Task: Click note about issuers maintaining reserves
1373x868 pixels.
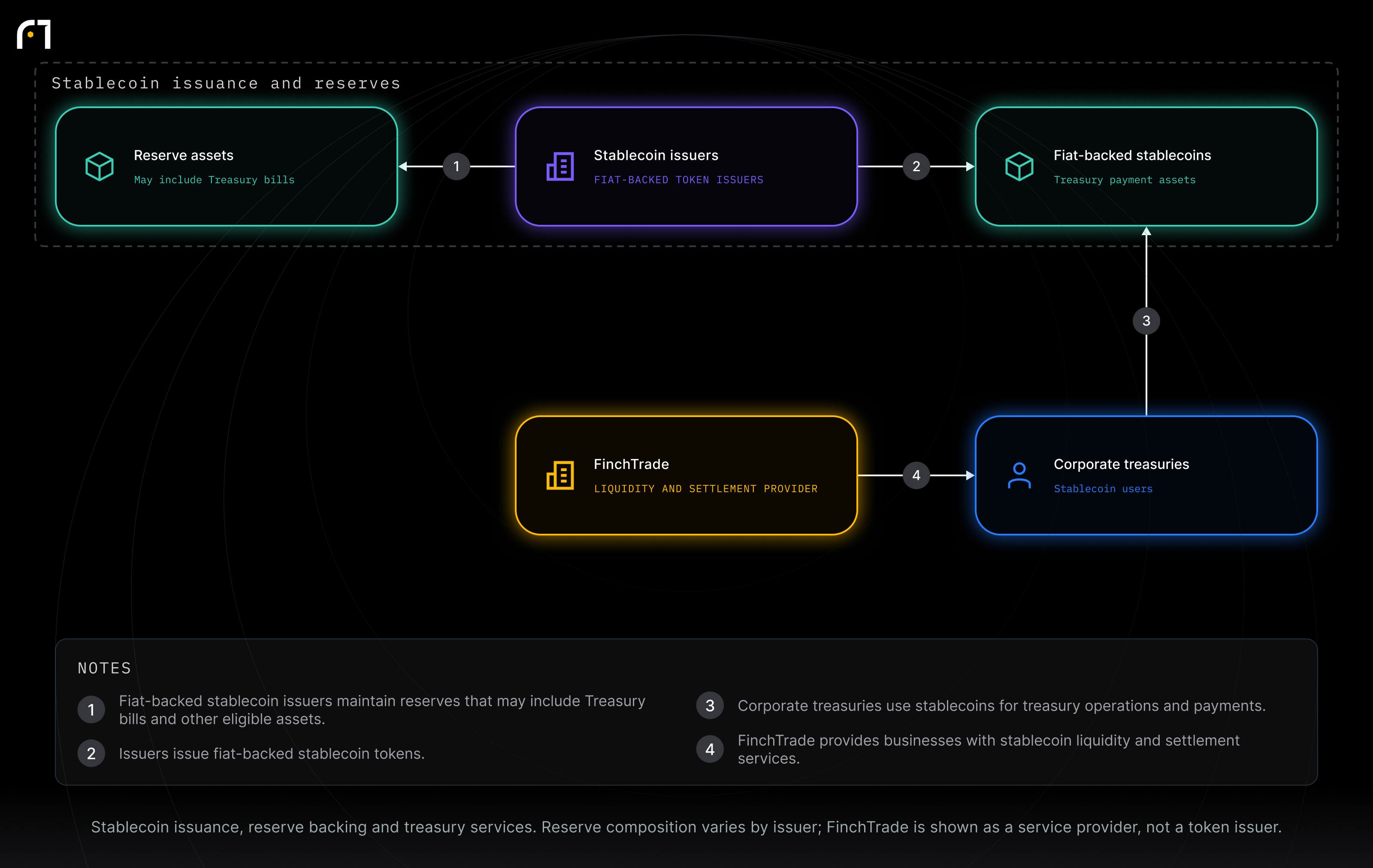Action: (x=381, y=709)
